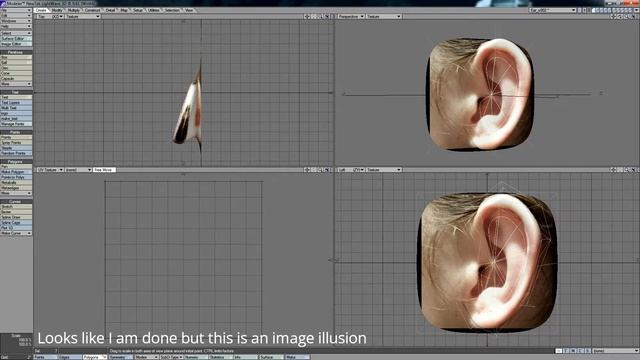Switch to the Construct tab
640x360 pixels.
coord(92,10)
